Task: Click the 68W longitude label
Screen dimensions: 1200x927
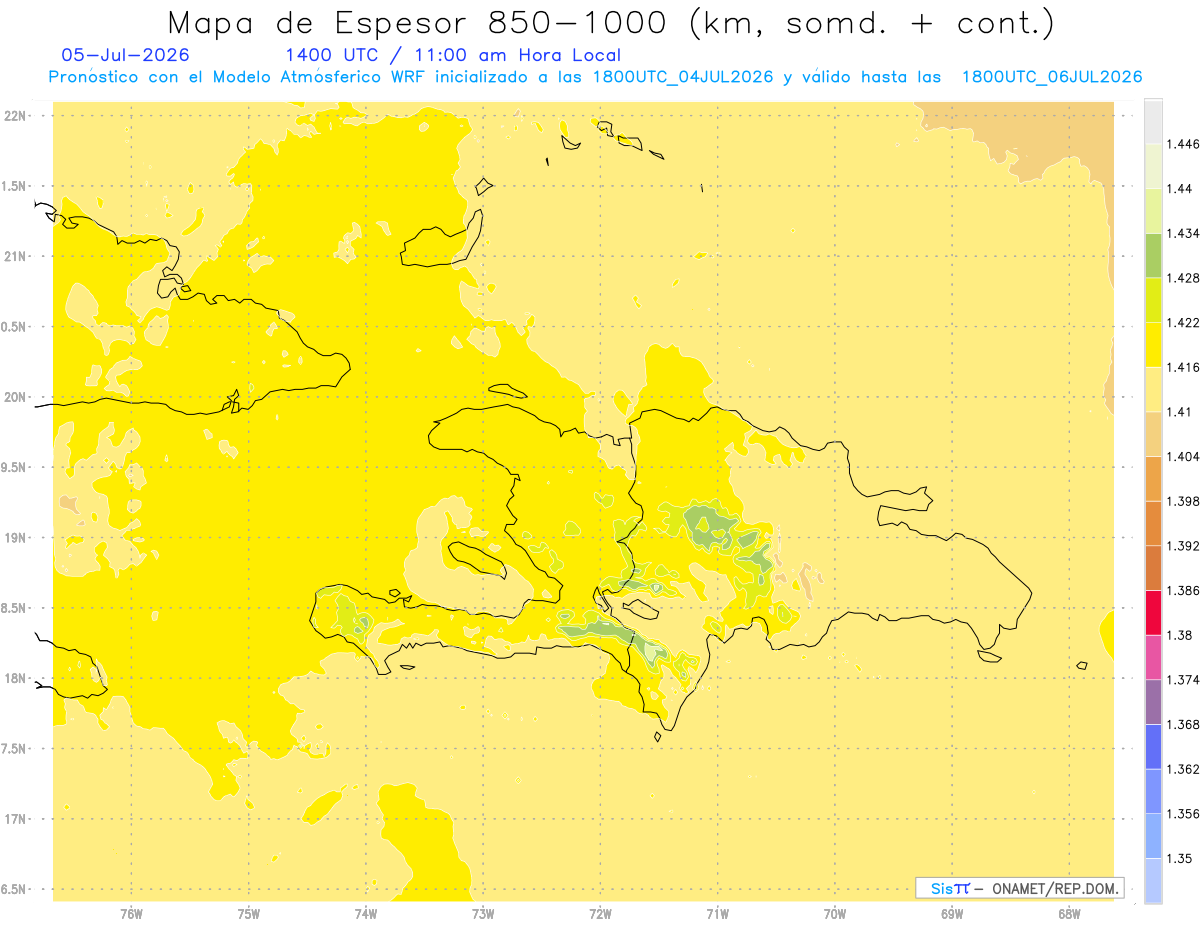Action: (x=1069, y=915)
